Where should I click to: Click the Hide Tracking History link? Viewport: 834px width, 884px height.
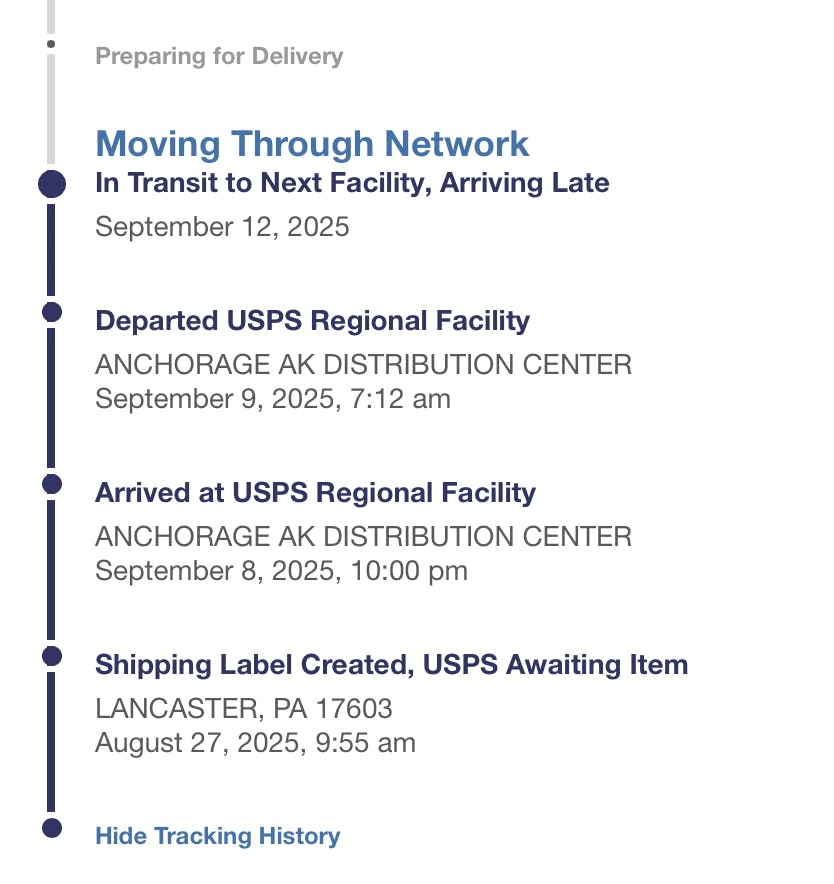217,836
